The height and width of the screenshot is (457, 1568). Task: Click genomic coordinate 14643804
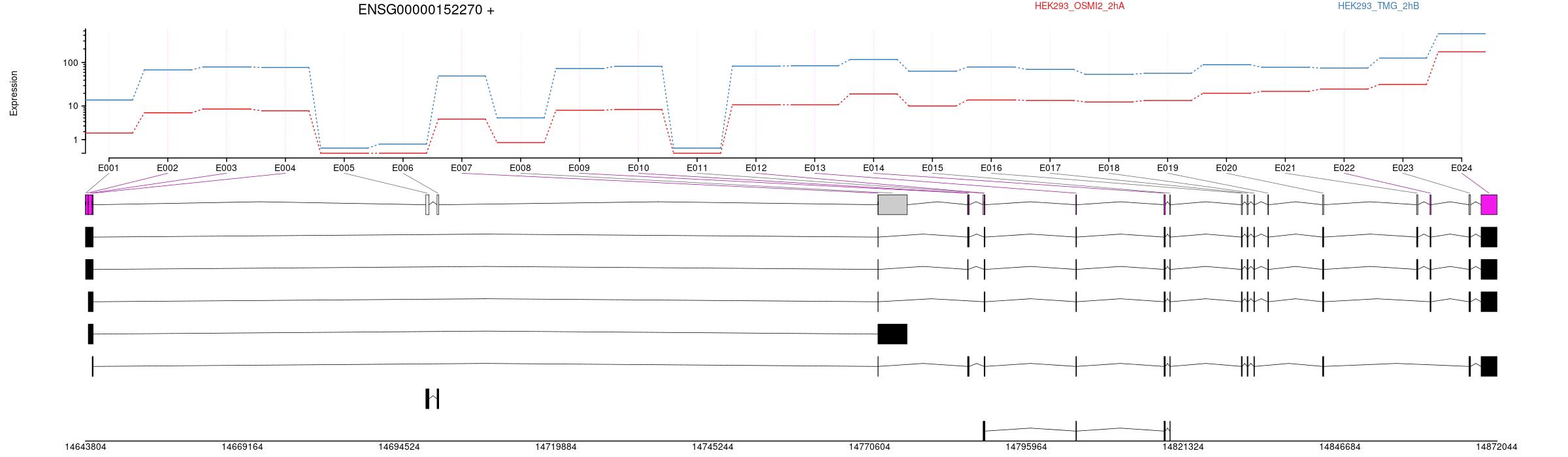tap(86, 447)
